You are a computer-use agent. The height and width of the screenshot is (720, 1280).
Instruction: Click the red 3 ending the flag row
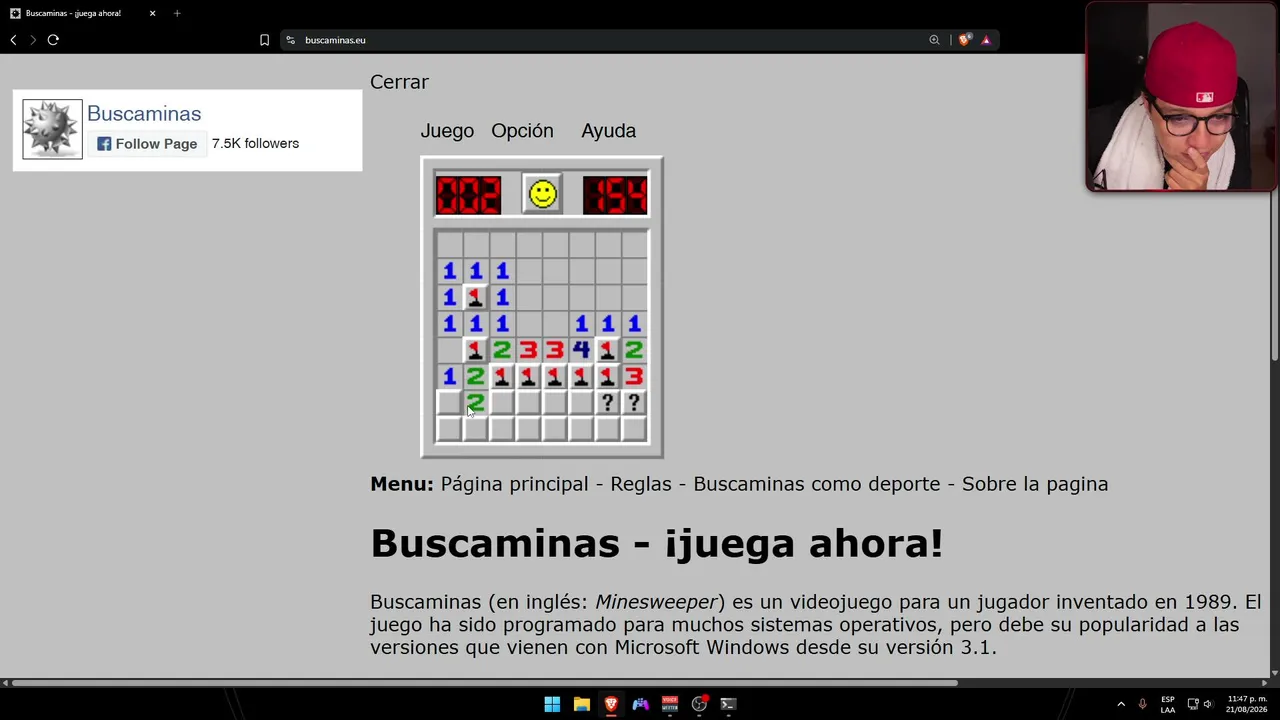[x=634, y=376]
